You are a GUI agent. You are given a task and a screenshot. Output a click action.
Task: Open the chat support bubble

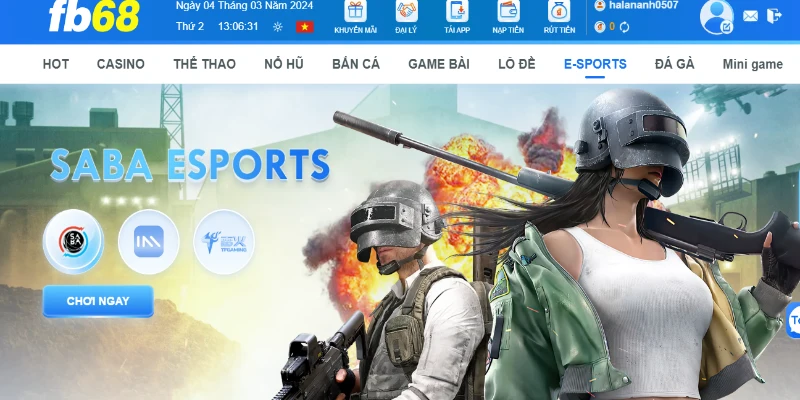tap(793, 320)
